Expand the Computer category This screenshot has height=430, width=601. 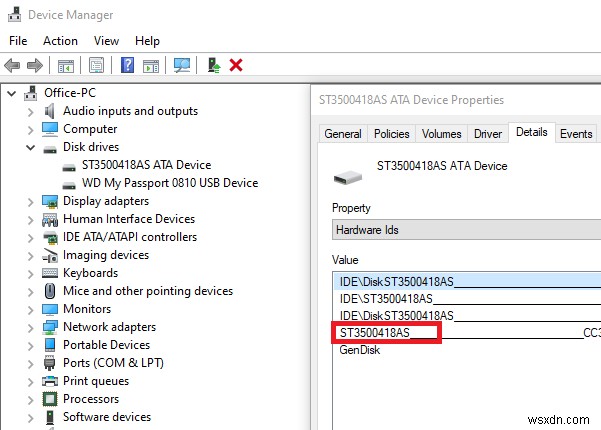tap(30, 130)
